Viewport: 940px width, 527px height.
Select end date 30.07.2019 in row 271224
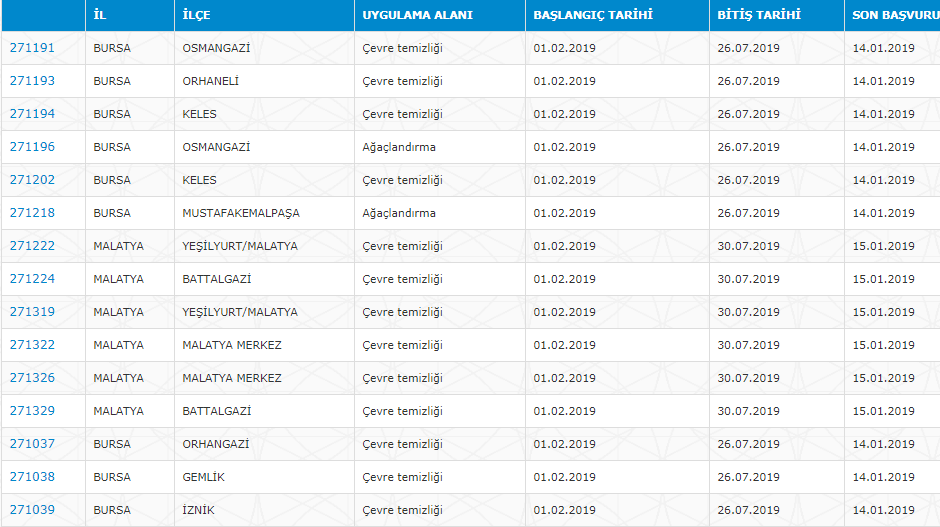point(777,279)
